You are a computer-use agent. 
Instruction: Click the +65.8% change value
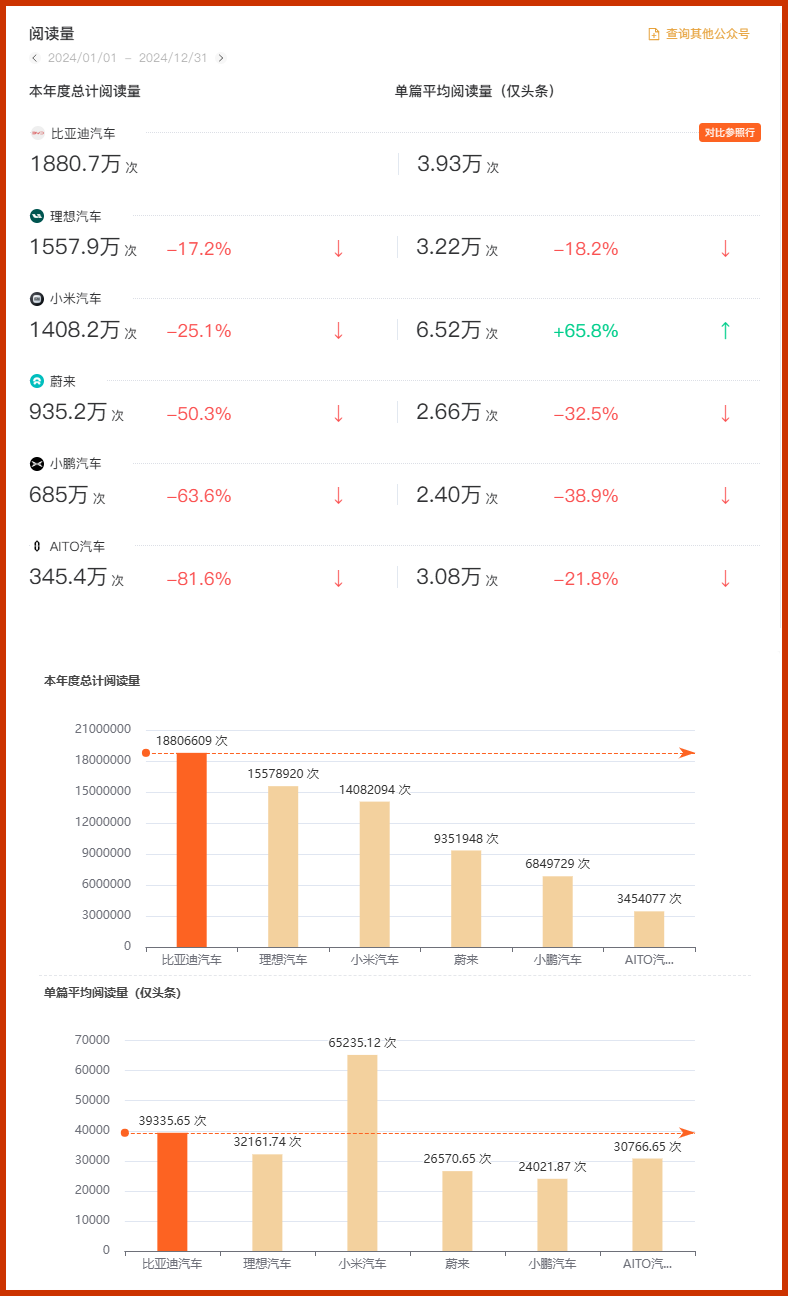coord(586,331)
